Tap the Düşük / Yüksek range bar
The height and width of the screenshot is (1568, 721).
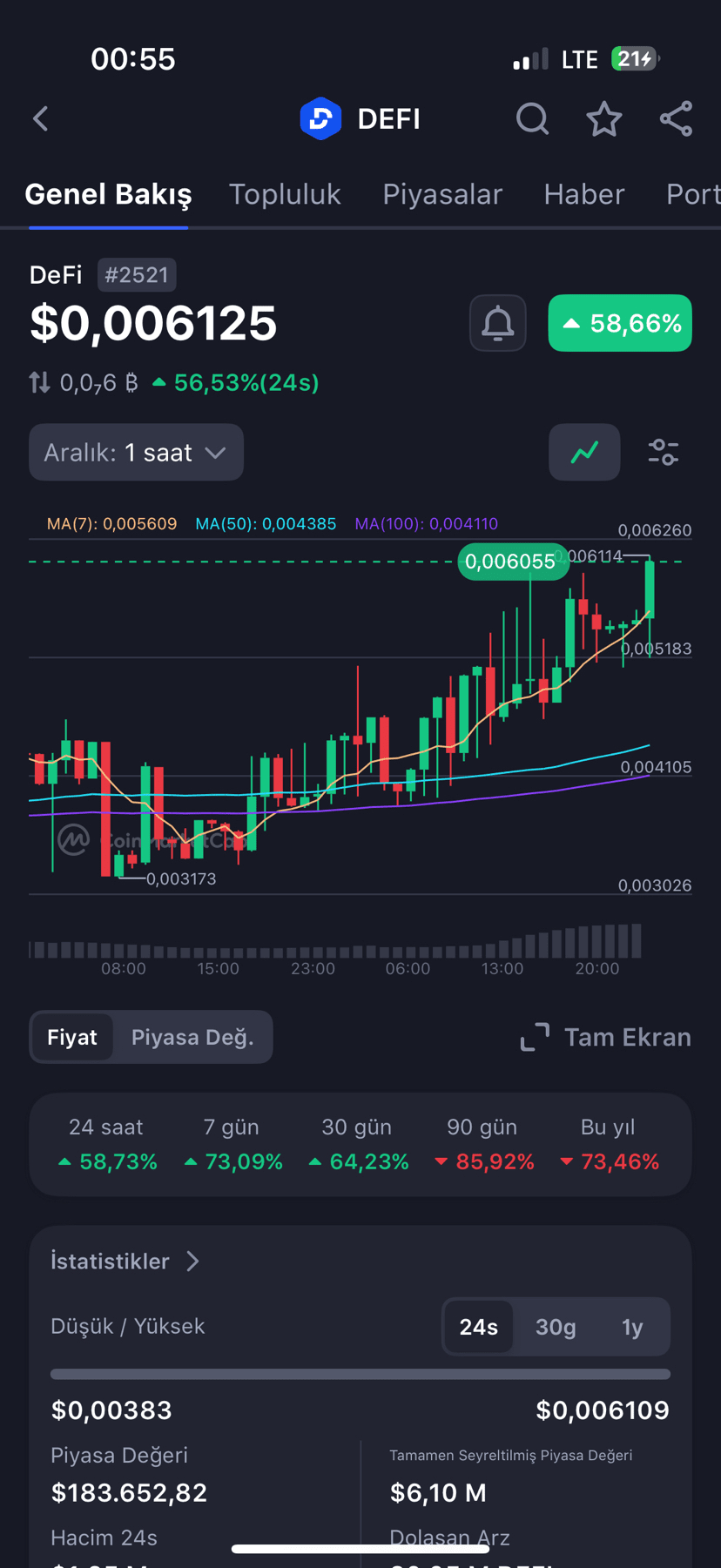coord(360,1374)
